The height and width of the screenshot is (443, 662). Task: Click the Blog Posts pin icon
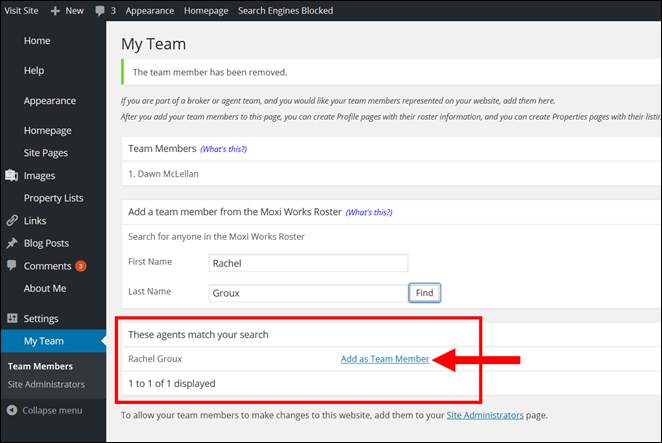click(11, 243)
